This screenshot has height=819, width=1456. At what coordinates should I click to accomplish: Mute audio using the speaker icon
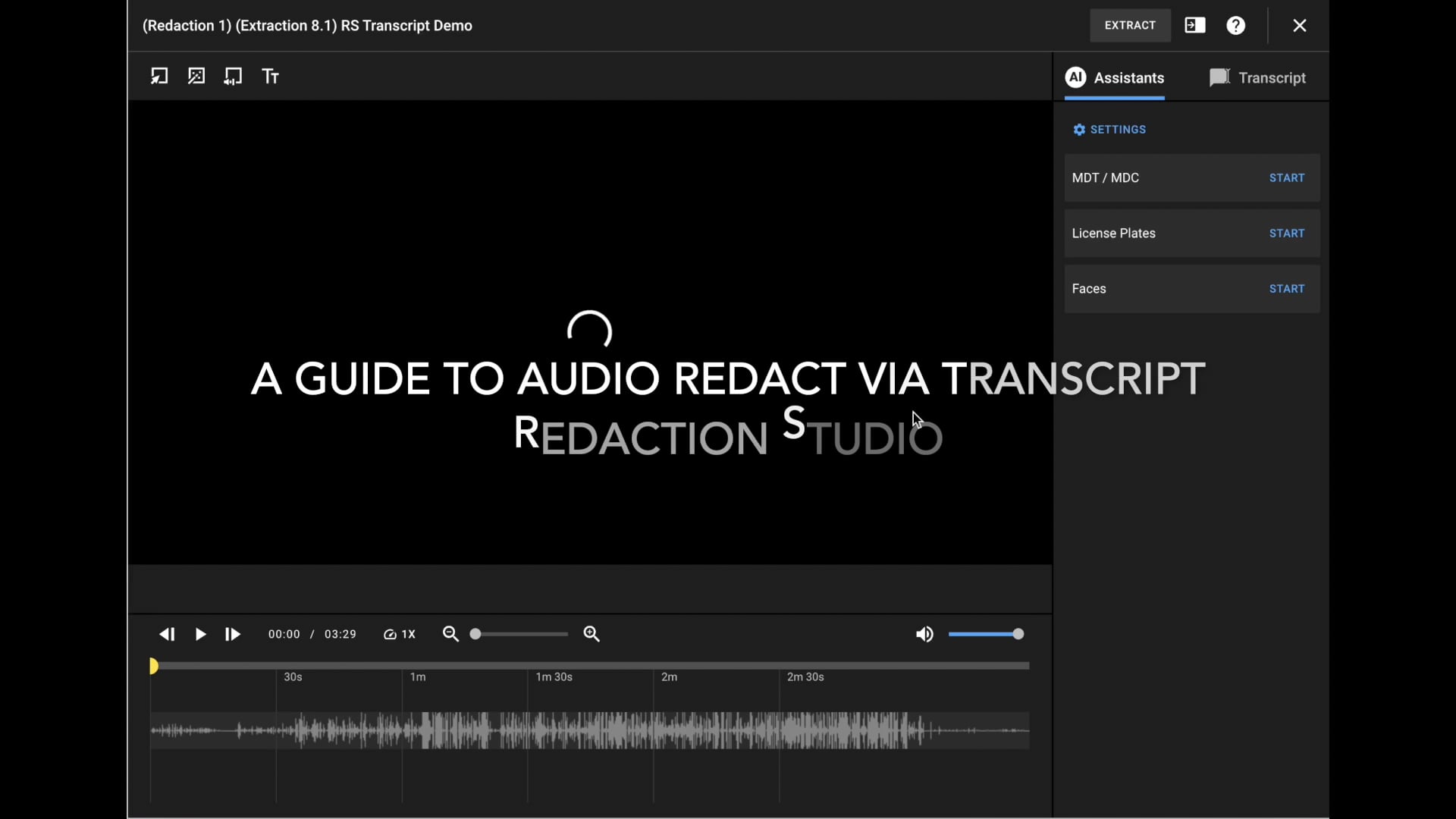click(x=924, y=634)
